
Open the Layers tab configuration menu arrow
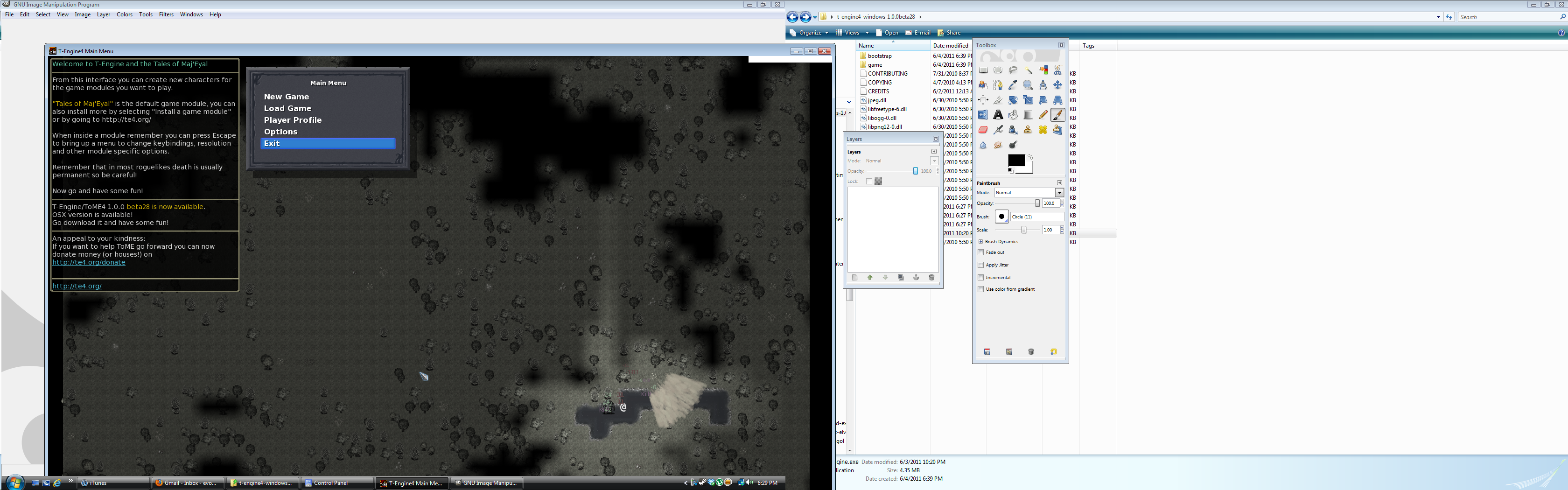point(934,152)
